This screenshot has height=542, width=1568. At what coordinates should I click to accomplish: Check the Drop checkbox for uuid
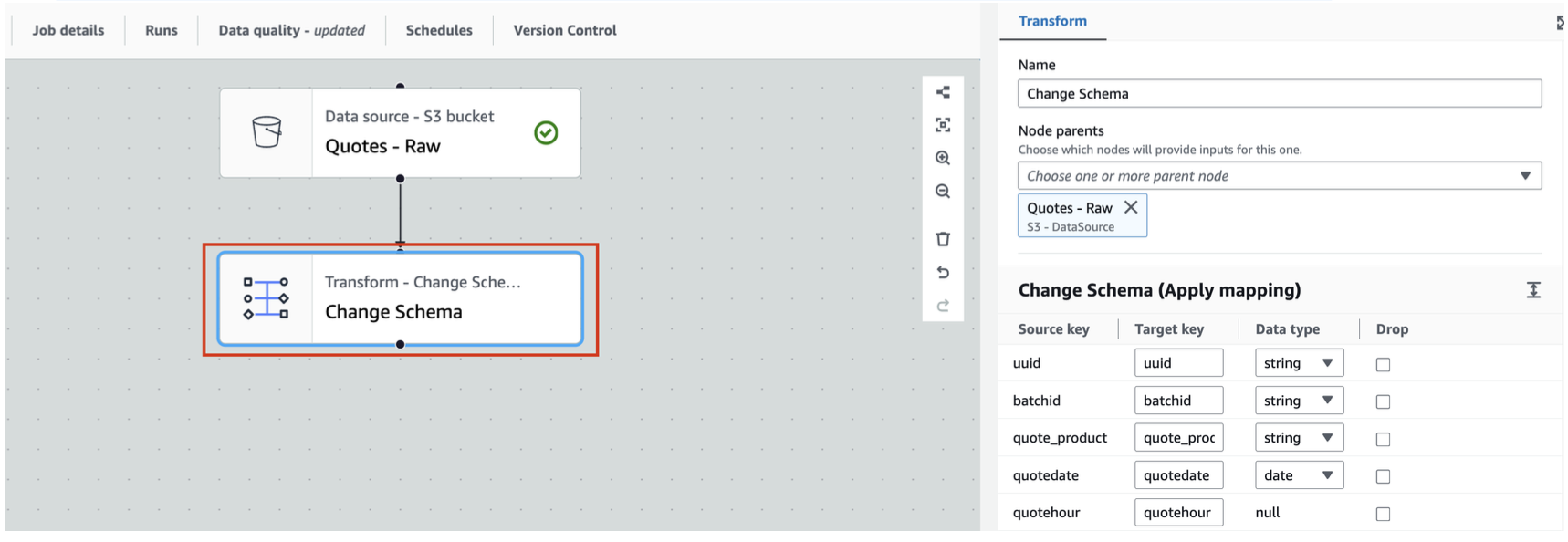tap(1383, 364)
